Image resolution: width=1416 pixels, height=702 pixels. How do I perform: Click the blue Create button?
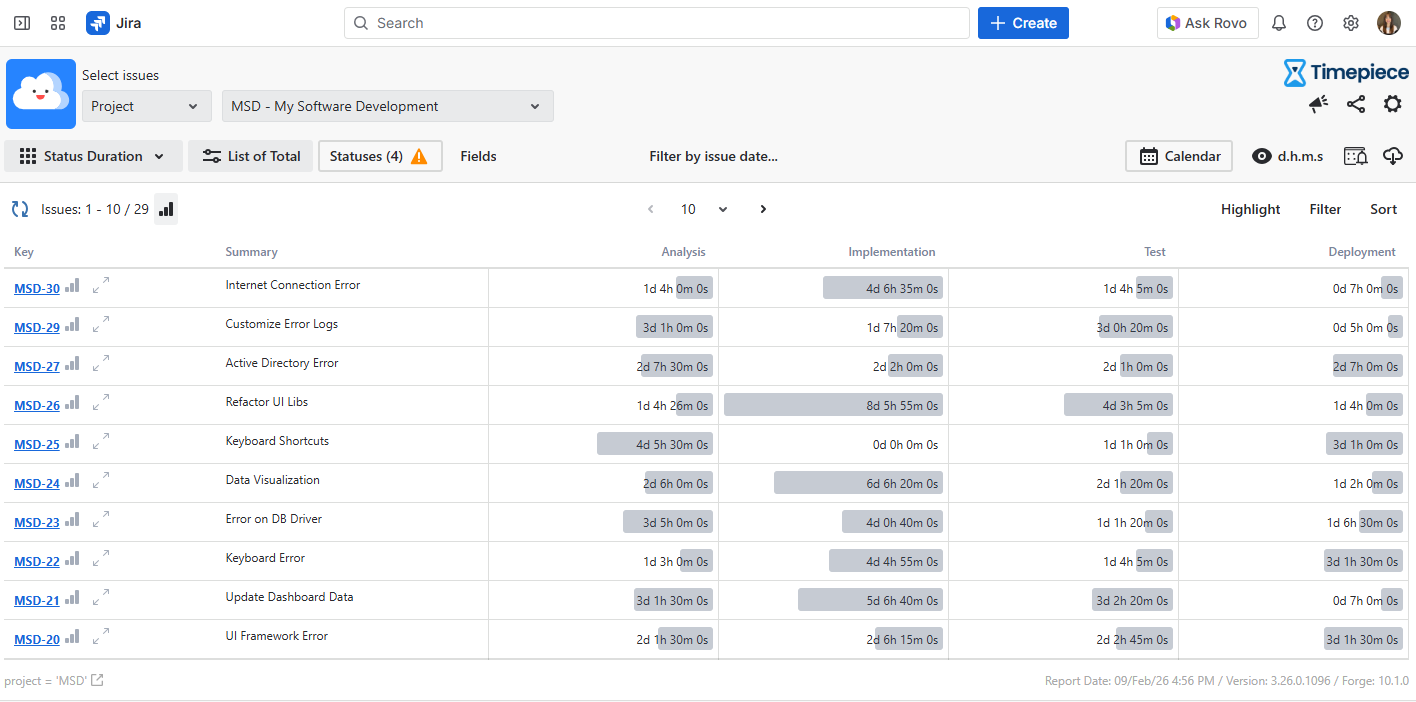click(x=1023, y=23)
